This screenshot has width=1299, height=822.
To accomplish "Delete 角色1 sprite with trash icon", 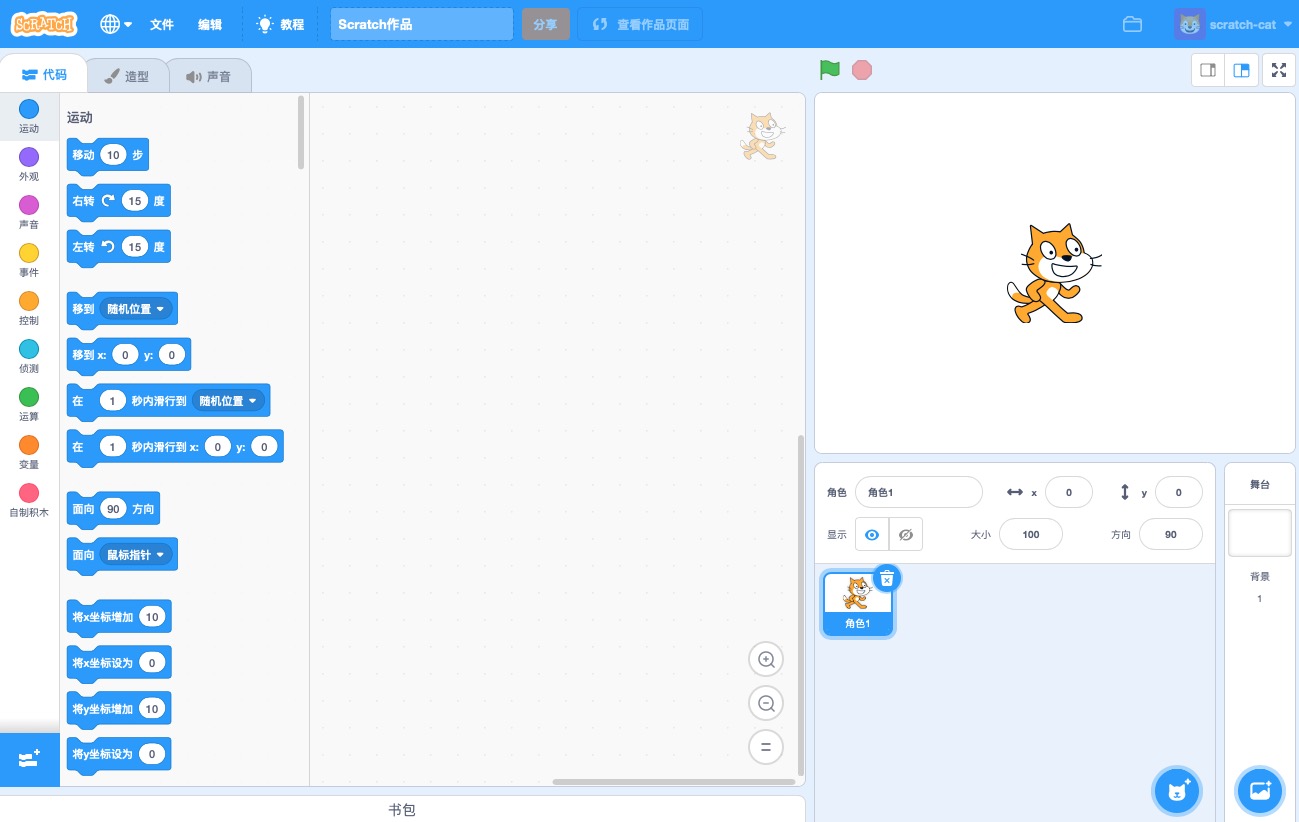I will [887, 578].
